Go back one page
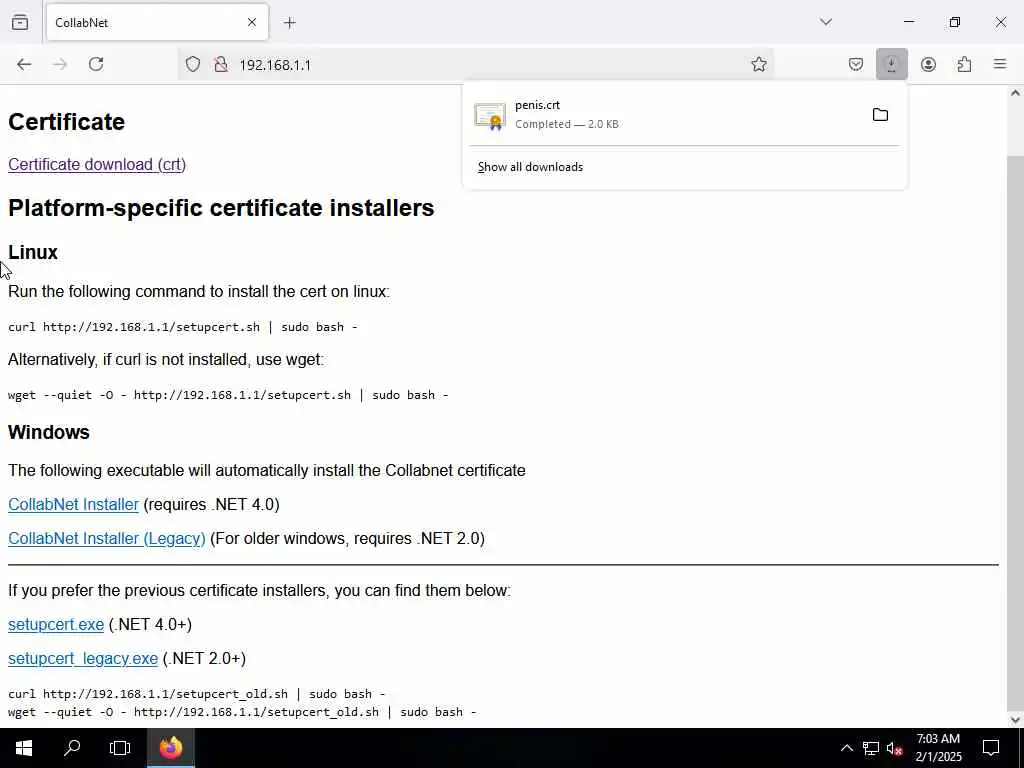This screenshot has height=768, width=1024. [24, 64]
